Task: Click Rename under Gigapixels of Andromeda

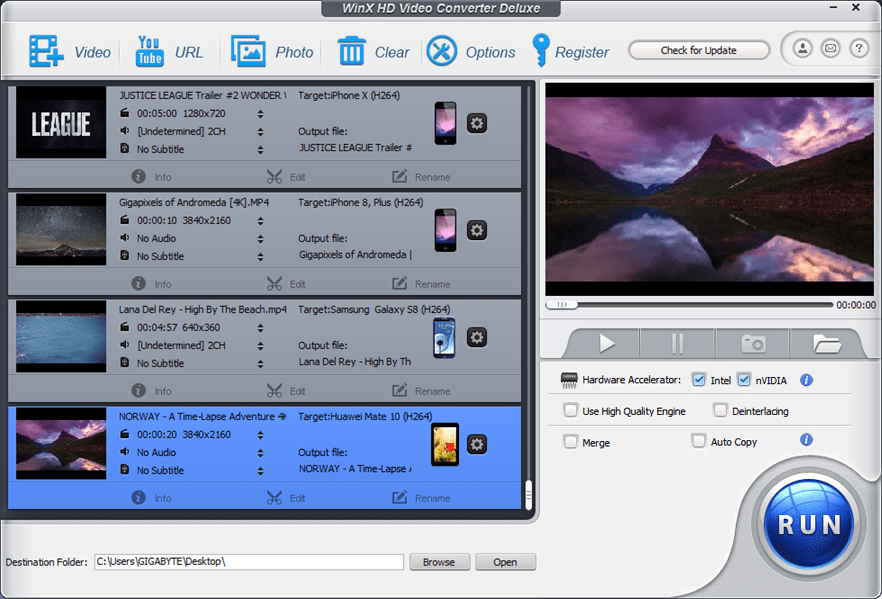Action: 421,284
